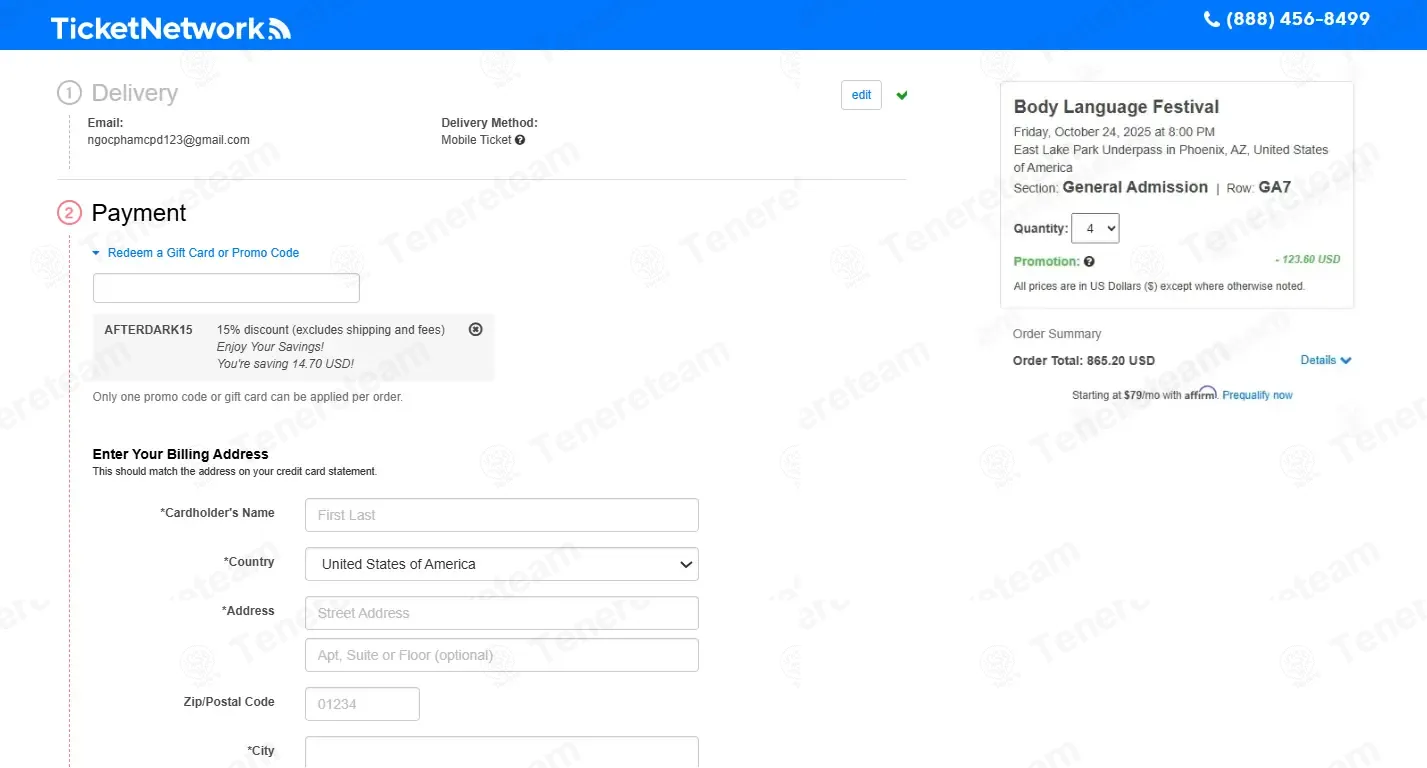Click the phone icon in the header
Screen dimensions: 1427x768
point(1211,19)
